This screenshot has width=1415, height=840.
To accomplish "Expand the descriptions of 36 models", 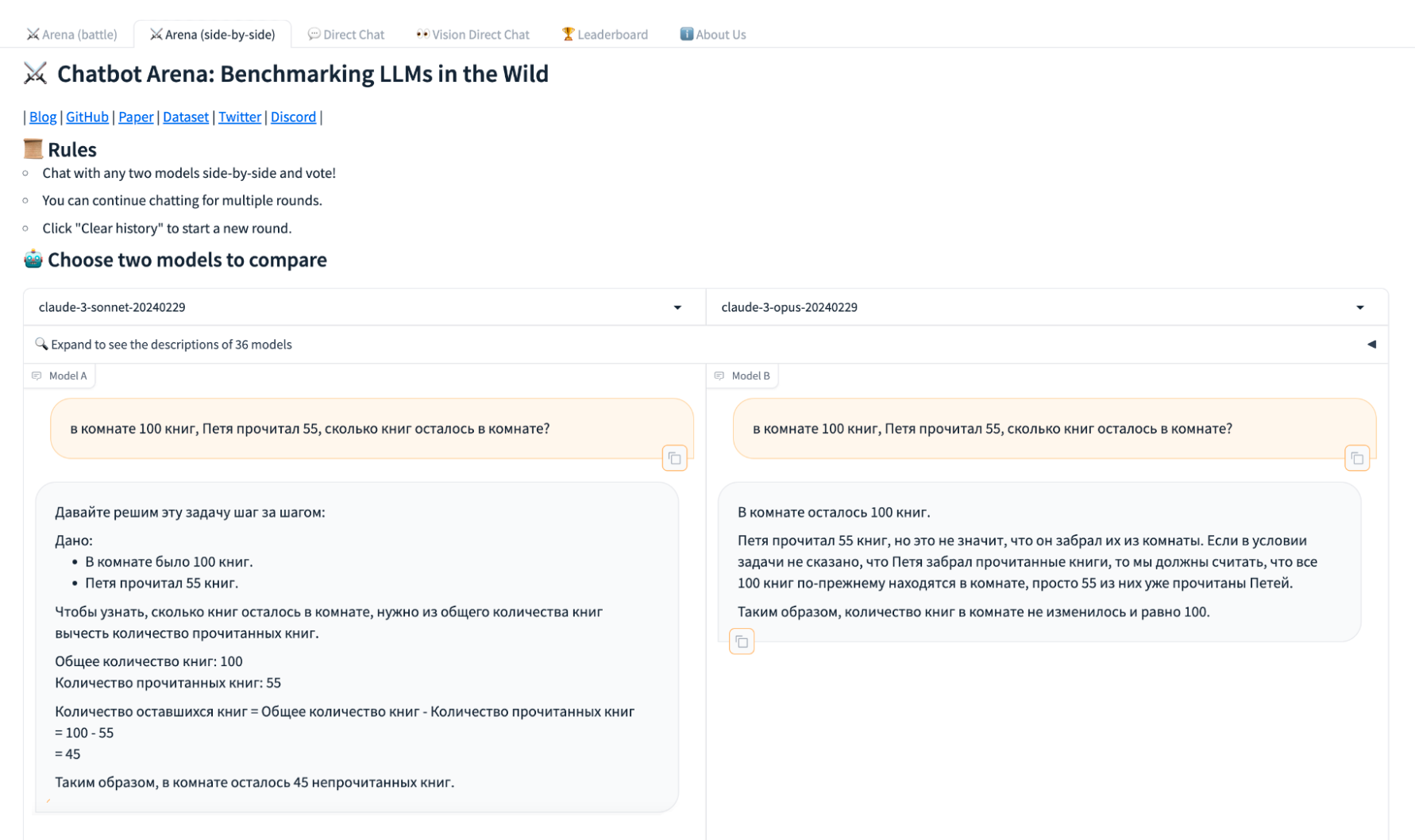I will coord(706,345).
